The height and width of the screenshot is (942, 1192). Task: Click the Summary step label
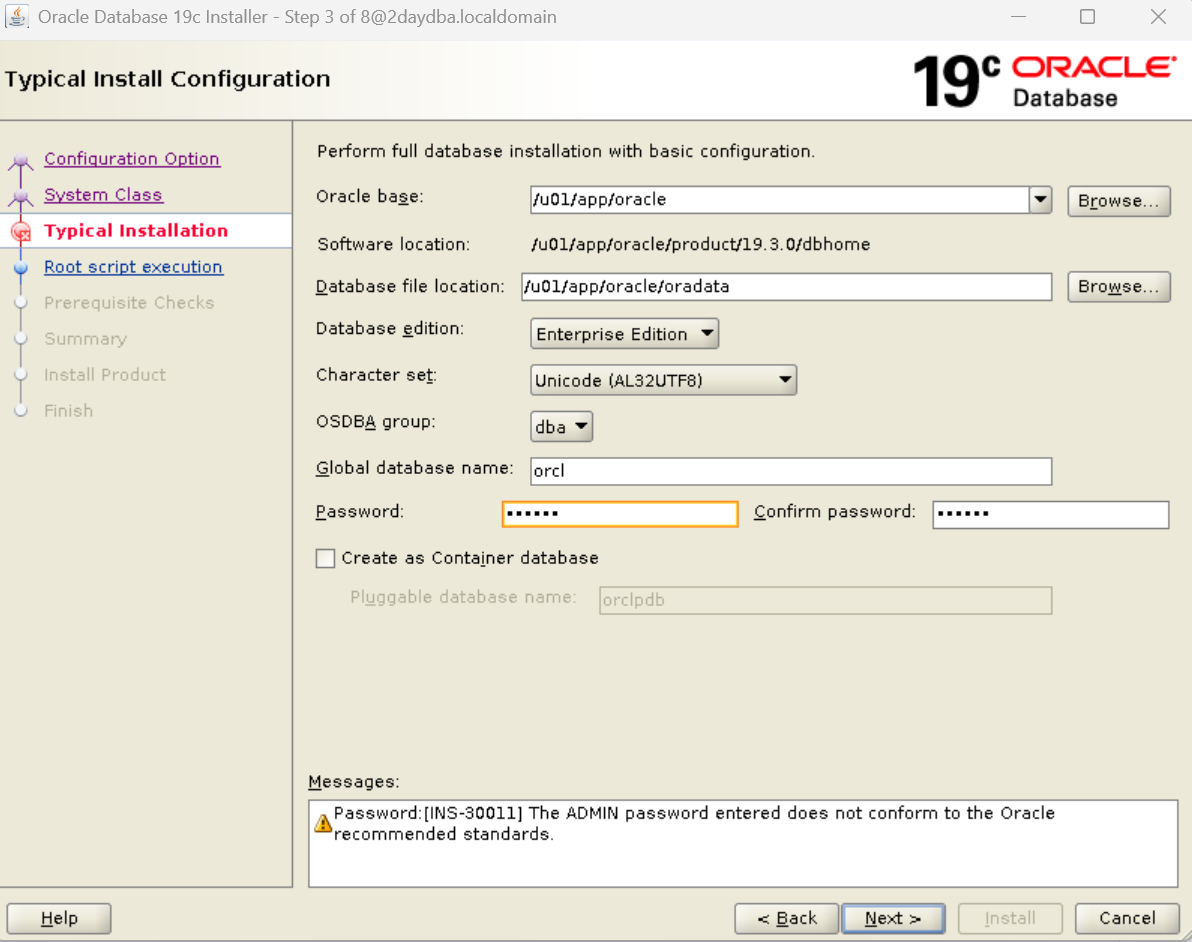point(85,338)
